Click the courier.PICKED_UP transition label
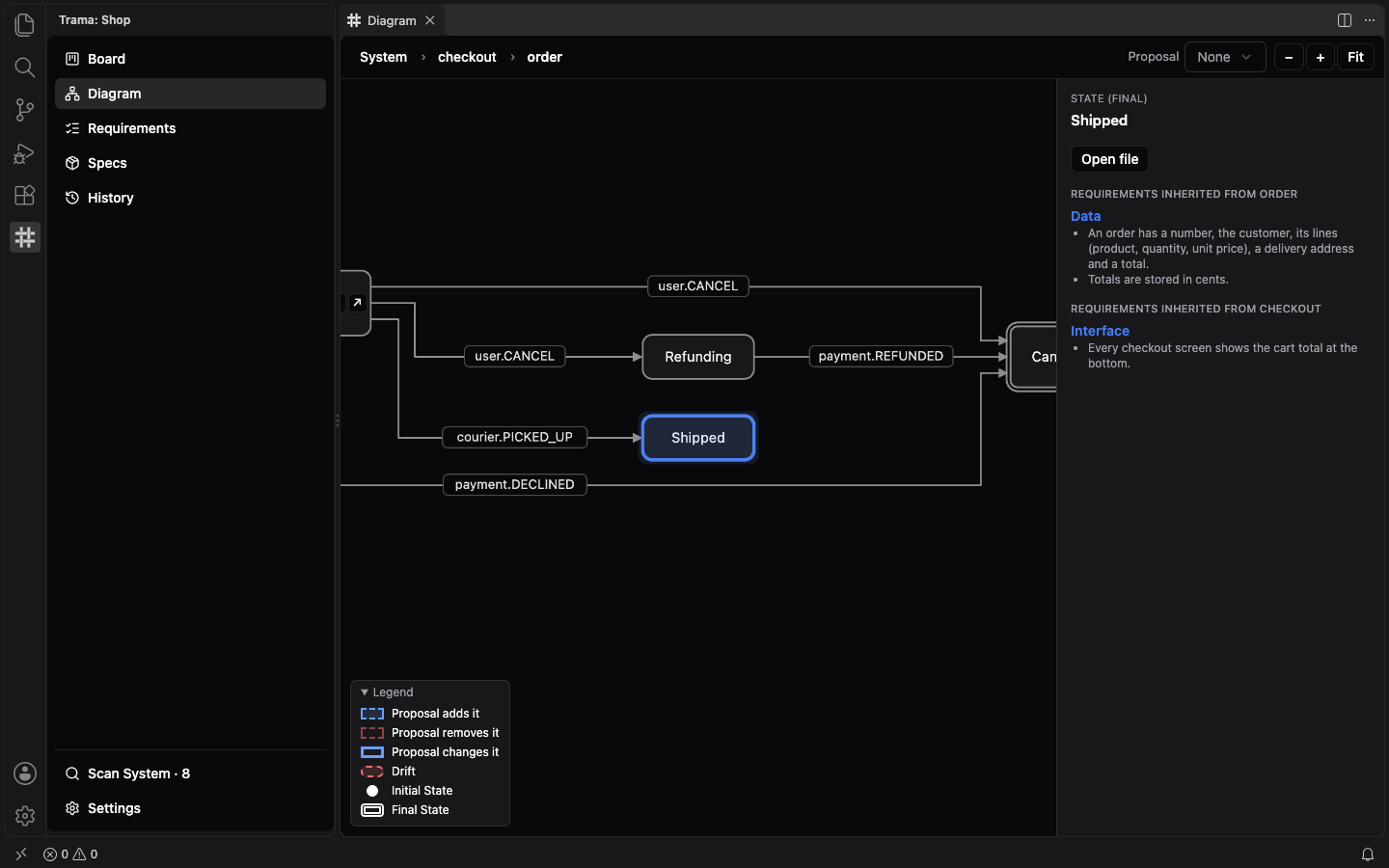 [x=515, y=437]
